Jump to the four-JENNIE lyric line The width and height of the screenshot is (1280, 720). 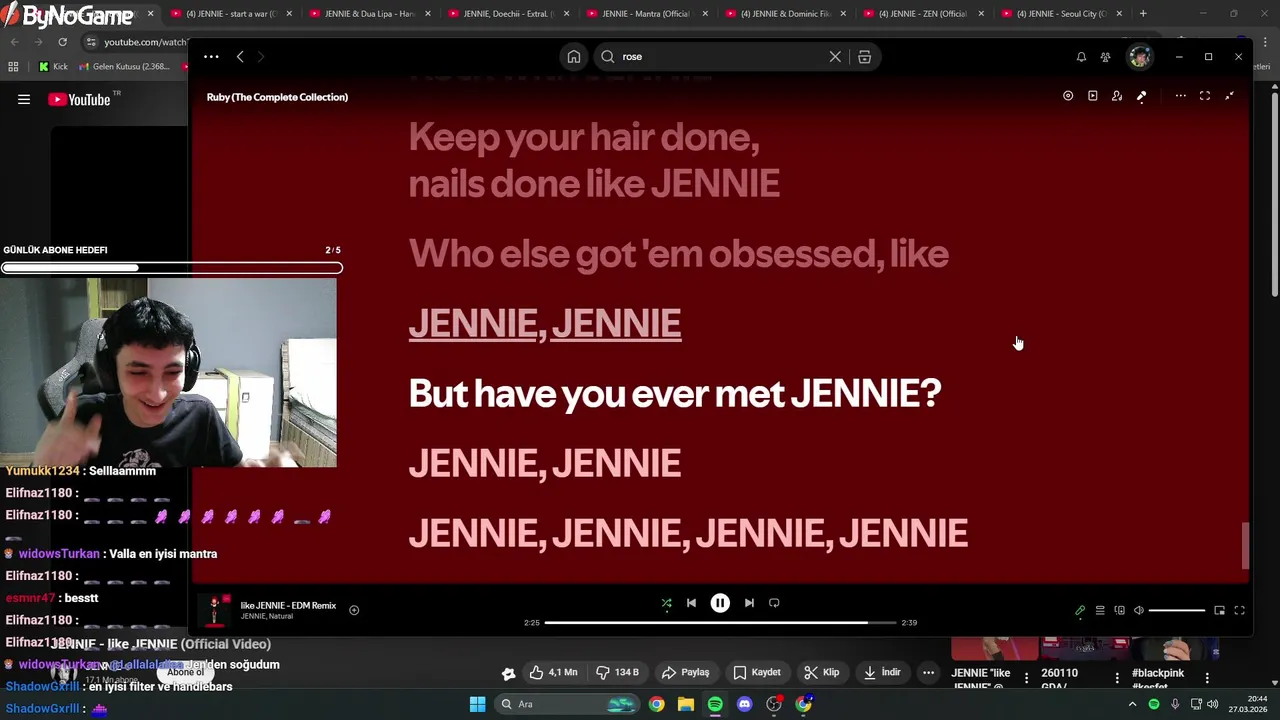pyautogui.click(x=688, y=533)
